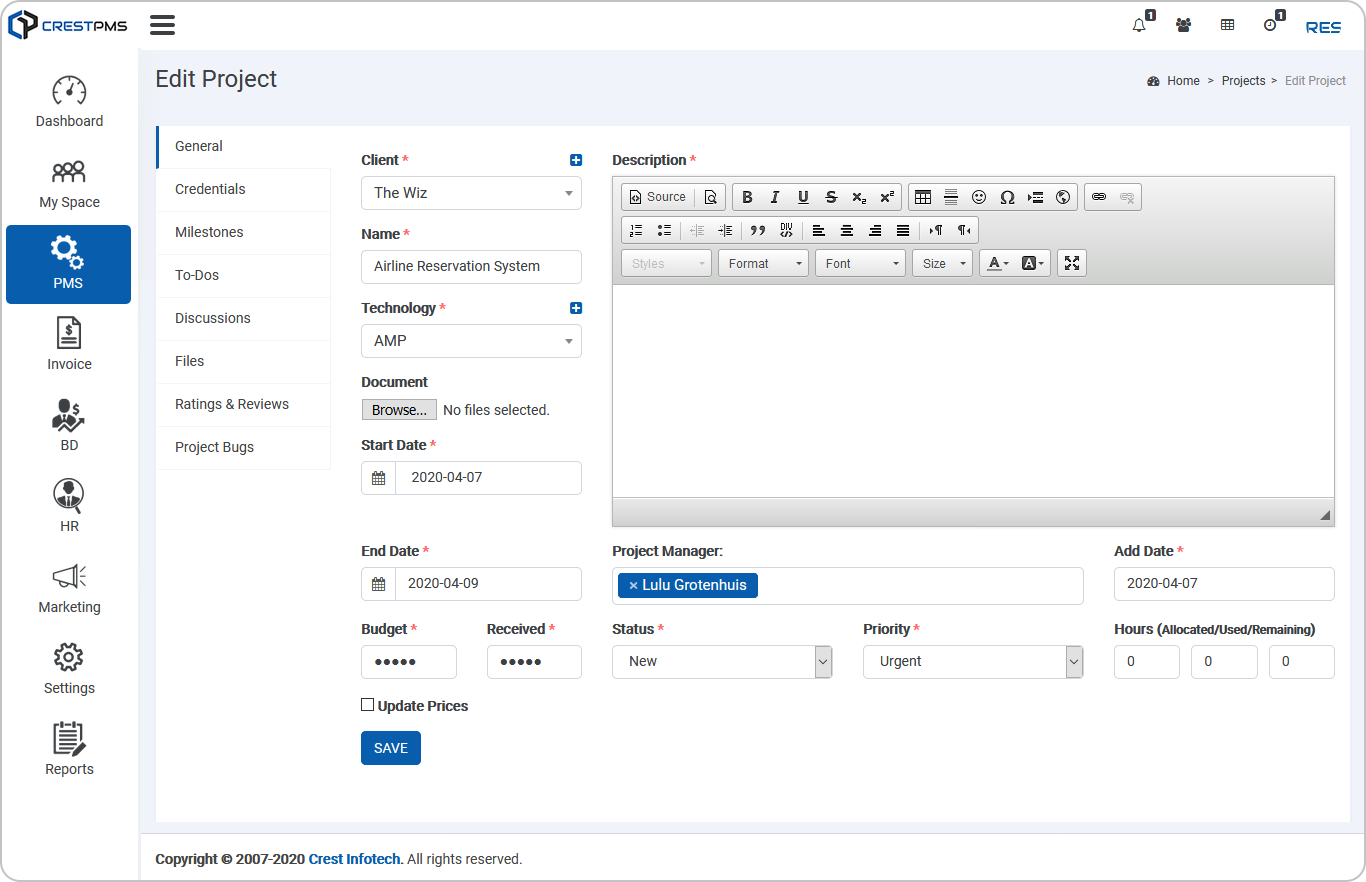Open the Client dropdown showing The Wiz
This screenshot has height=882, width=1366.
pos(471,193)
